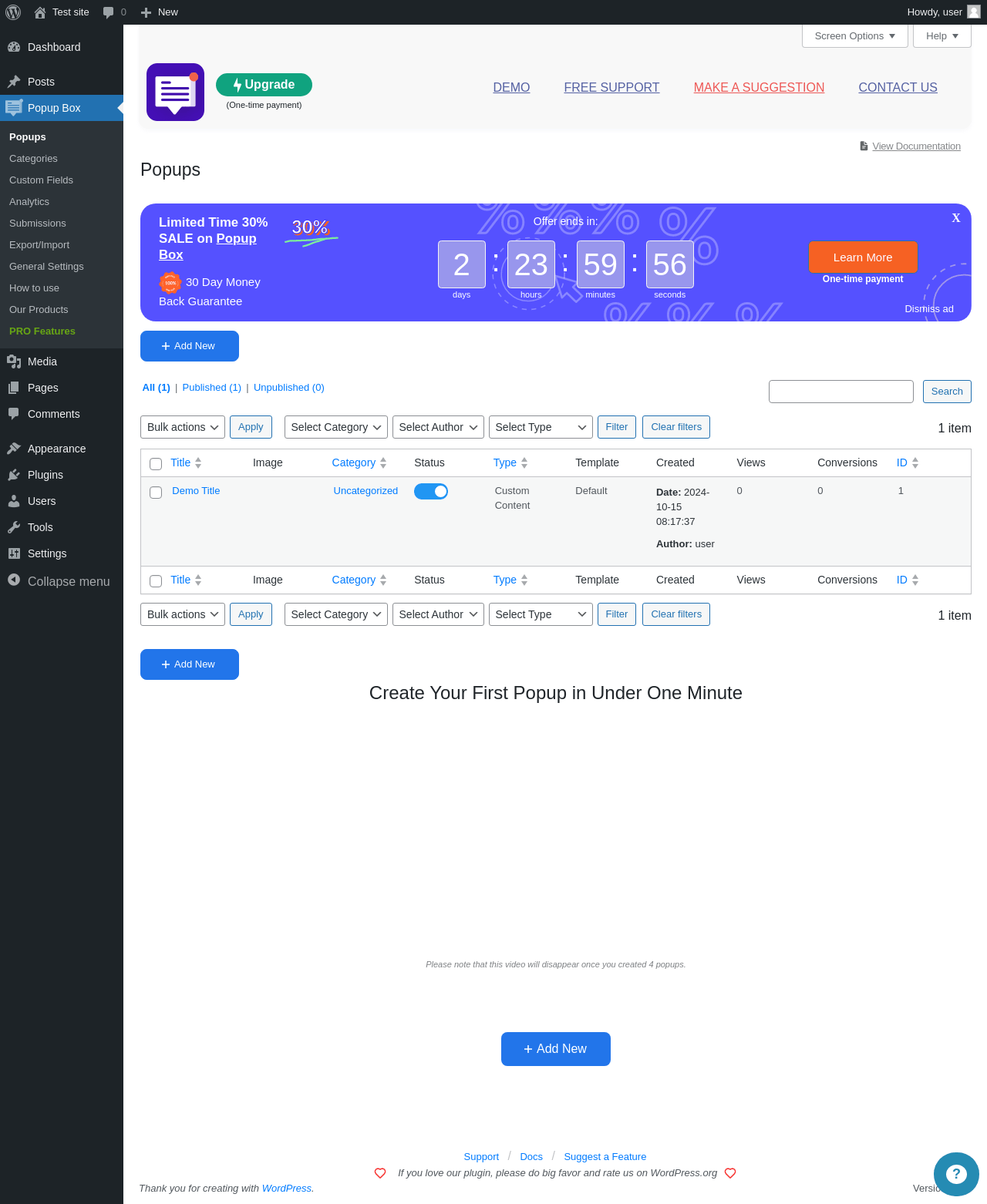Open the Analytics submenu item
The image size is (987, 1204).
point(29,202)
